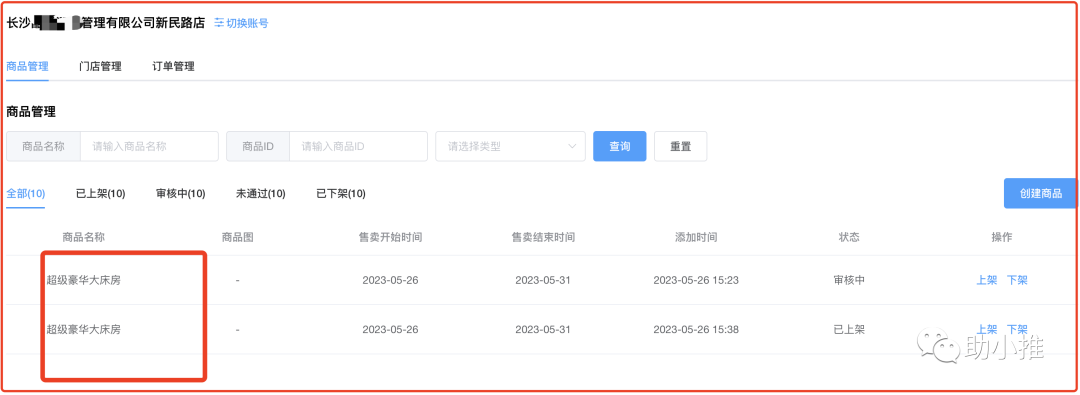This screenshot has height=395, width=1080.
Task: Click the 切换账号 switch account link
Action: point(241,23)
